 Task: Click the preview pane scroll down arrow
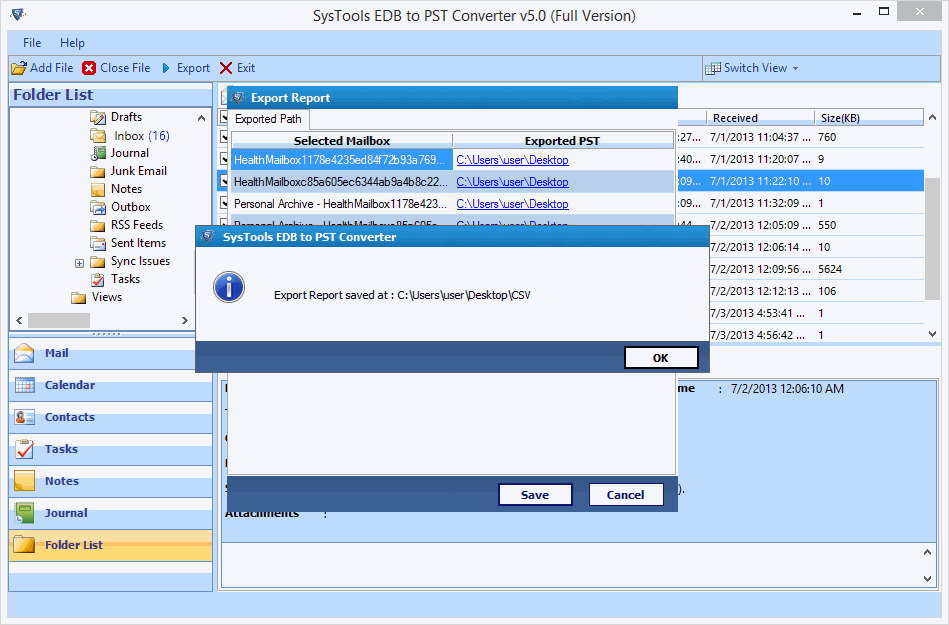[927, 579]
